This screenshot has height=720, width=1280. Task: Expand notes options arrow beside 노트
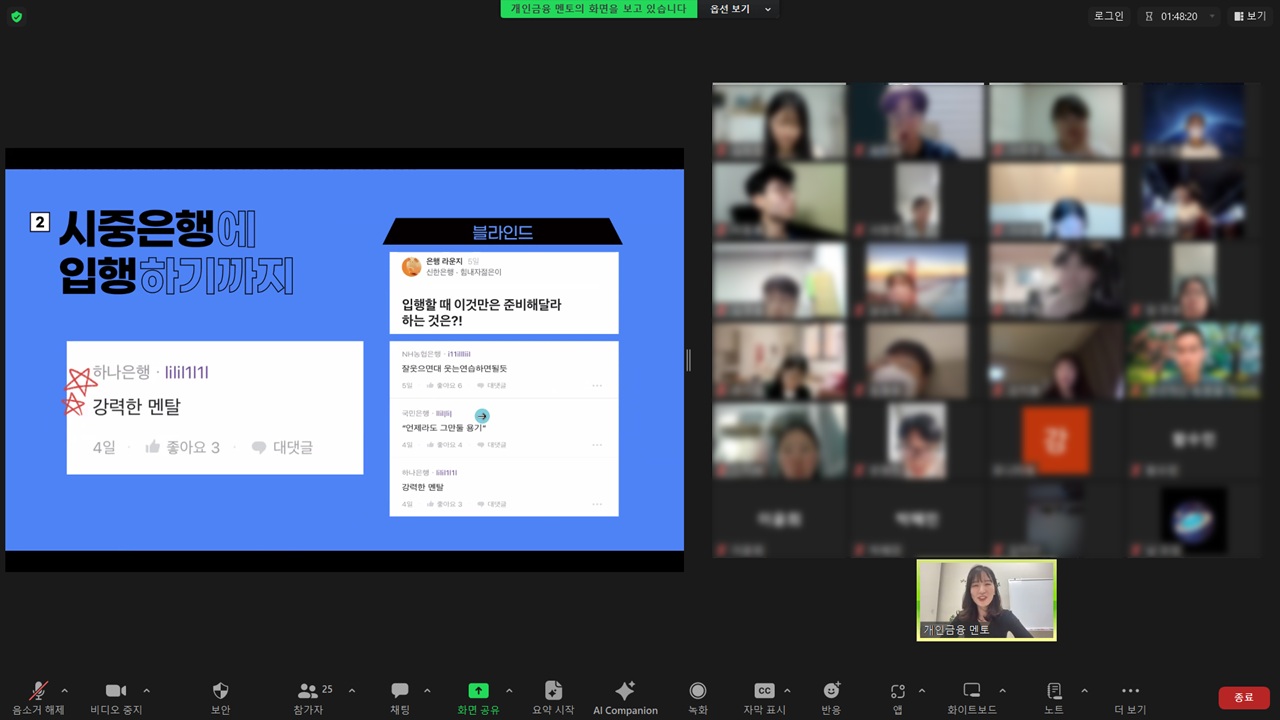click(x=1084, y=691)
